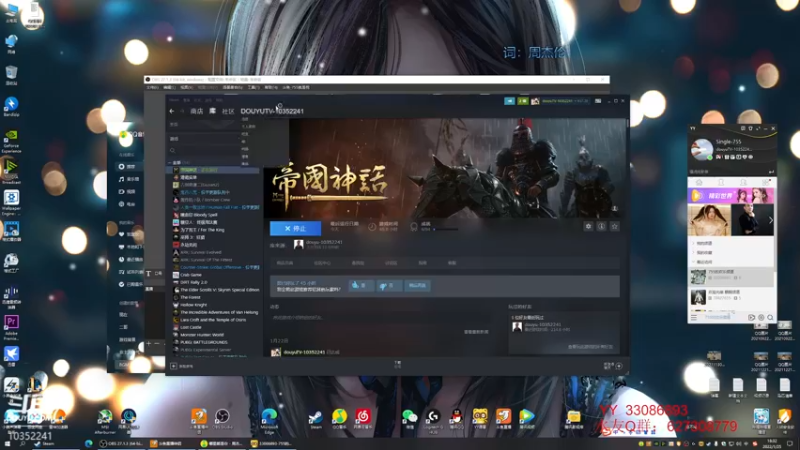Image resolution: width=800 pixels, height=450 pixels.
Task: Open the DOUYUTV-10352241 profile tab
Action: [272, 111]
